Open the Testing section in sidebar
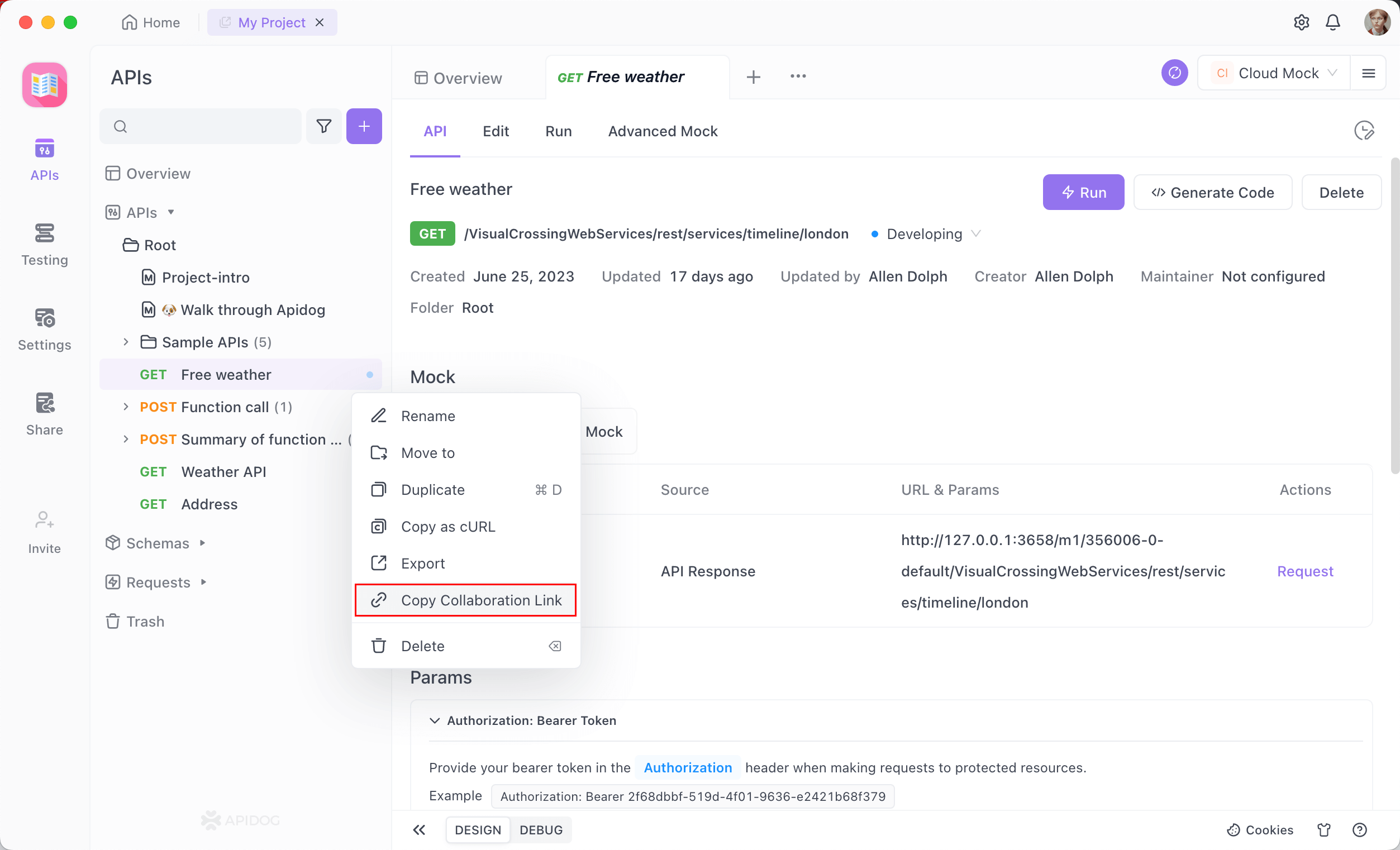The image size is (1400, 850). pos(44,244)
